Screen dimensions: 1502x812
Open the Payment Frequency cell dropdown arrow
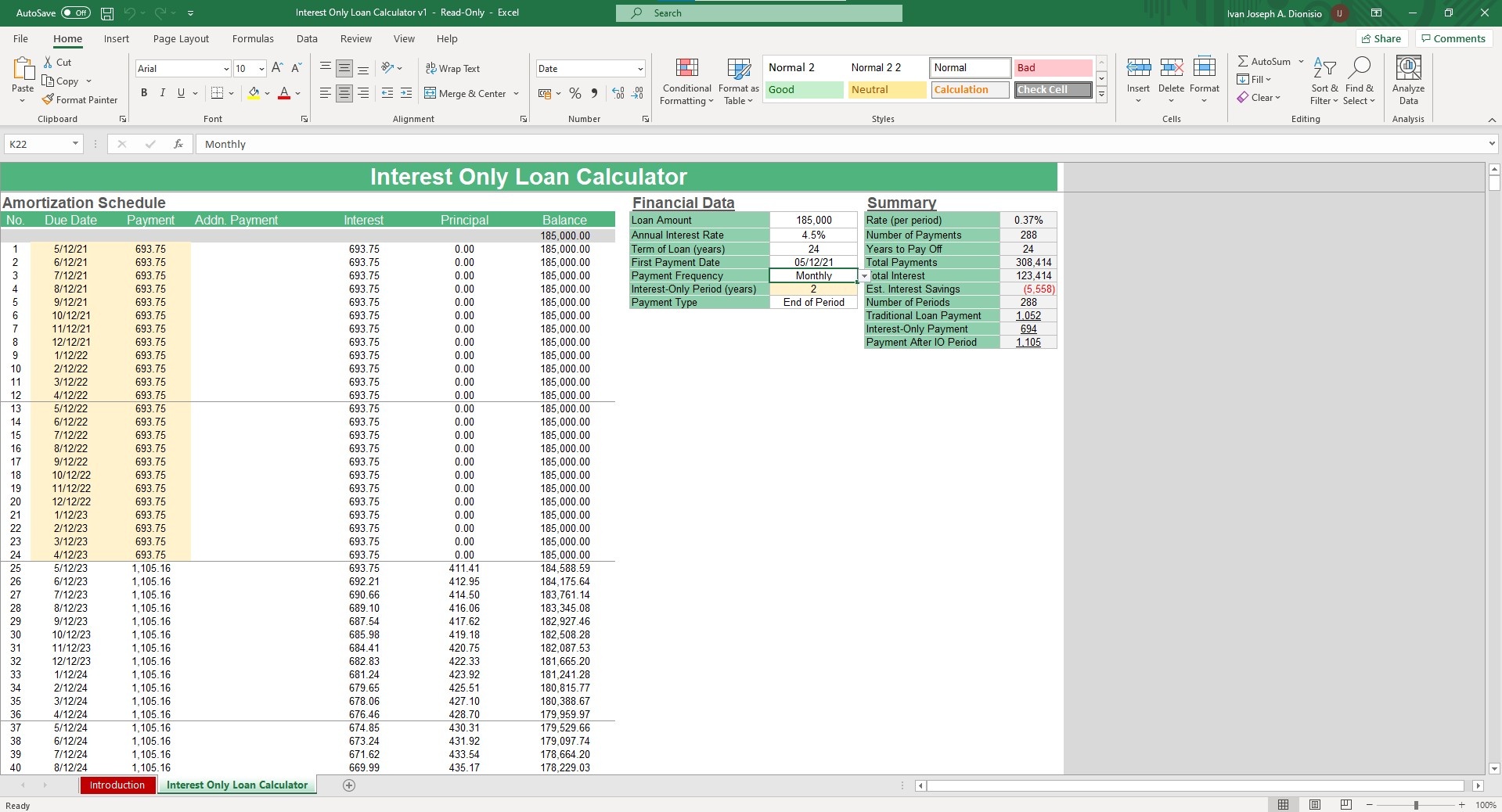pos(864,276)
